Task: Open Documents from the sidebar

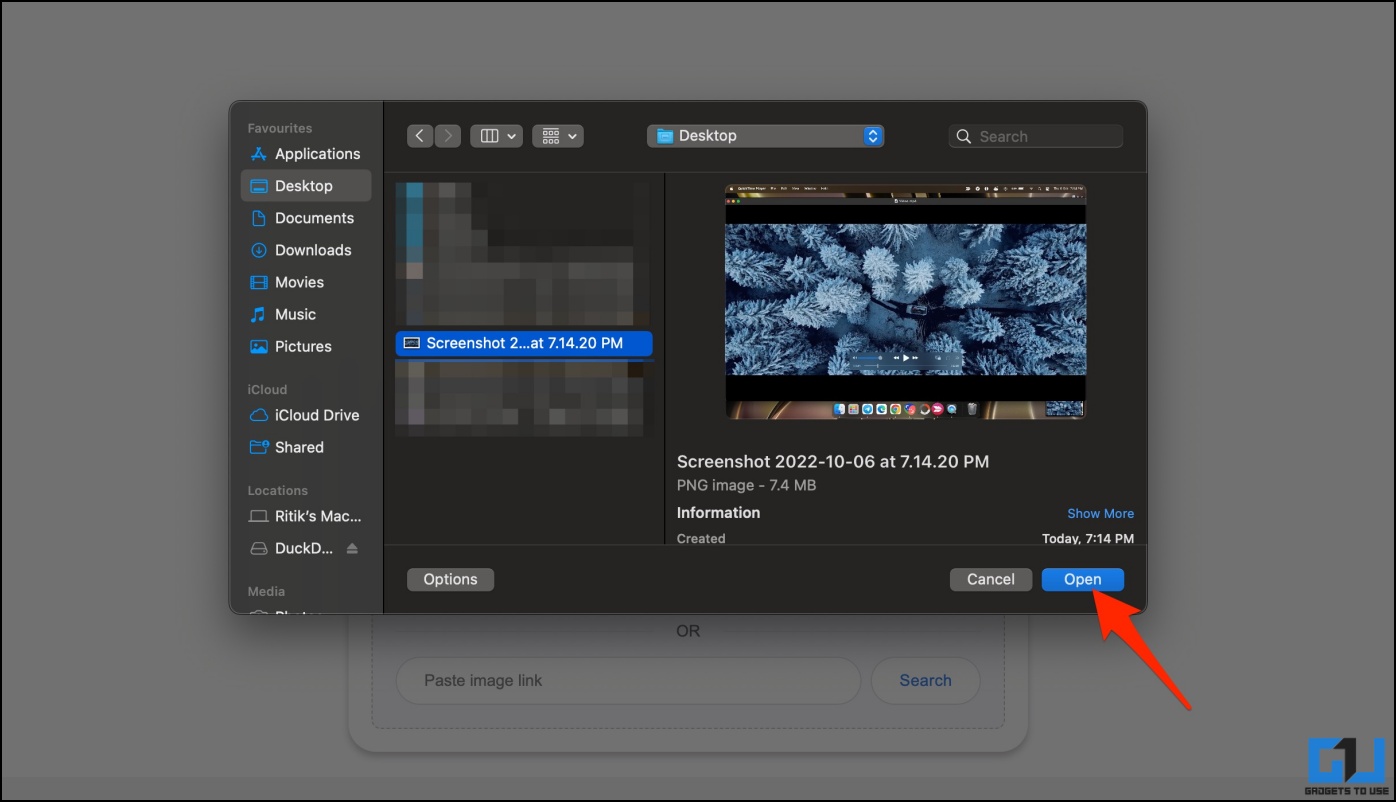Action: pyautogui.click(x=306, y=218)
